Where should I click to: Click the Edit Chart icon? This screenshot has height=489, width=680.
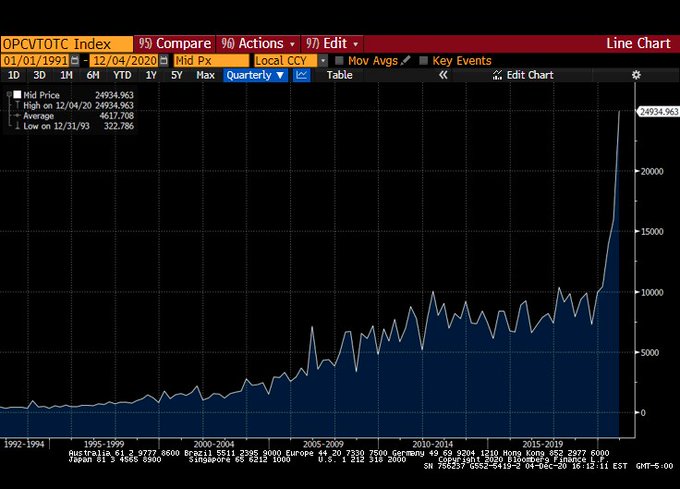click(497, 75)
